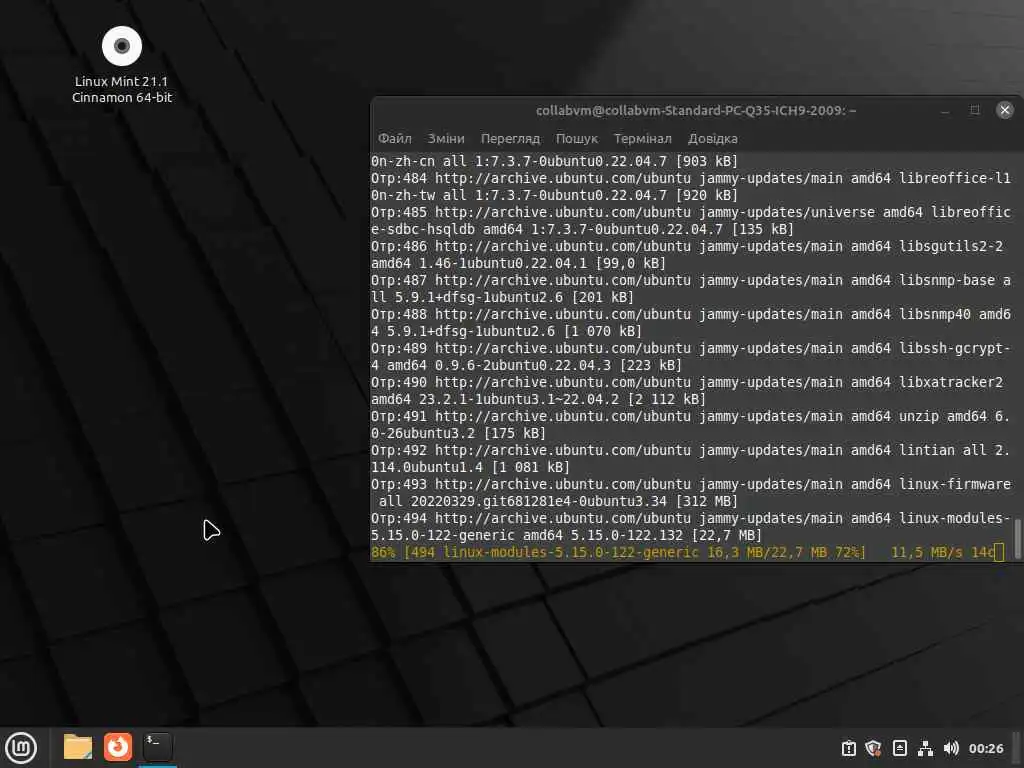Maximize the terminal window
Screen dimensions: 1024x768
pos(974,110)
